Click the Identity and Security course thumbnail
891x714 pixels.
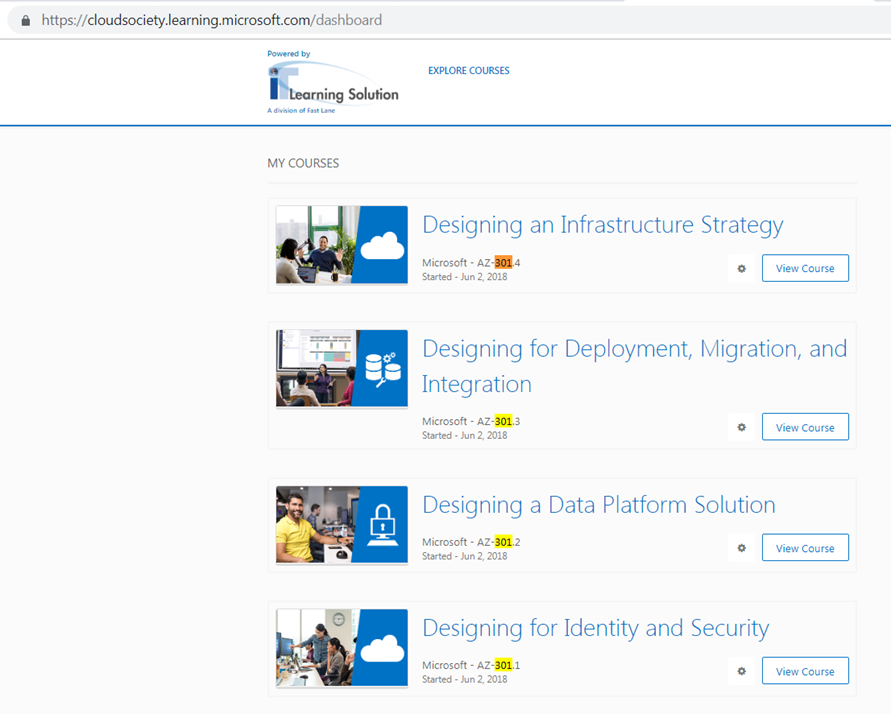342,648
